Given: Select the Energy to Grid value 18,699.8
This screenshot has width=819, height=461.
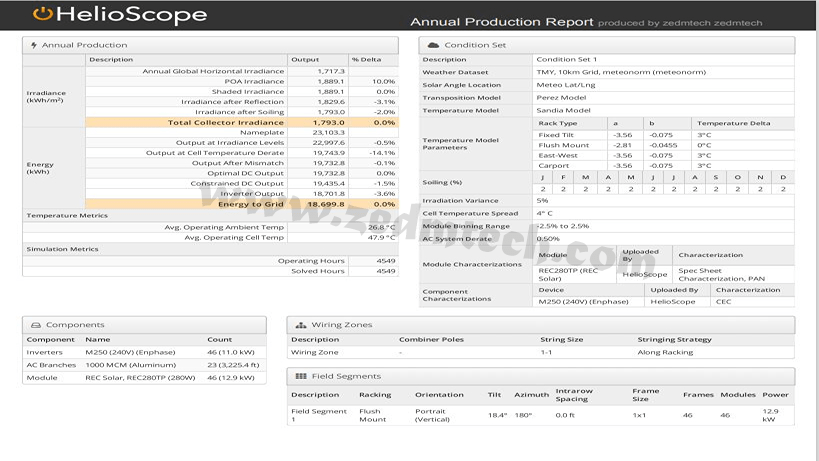Looking at the screenshot, I should [326, 204].
